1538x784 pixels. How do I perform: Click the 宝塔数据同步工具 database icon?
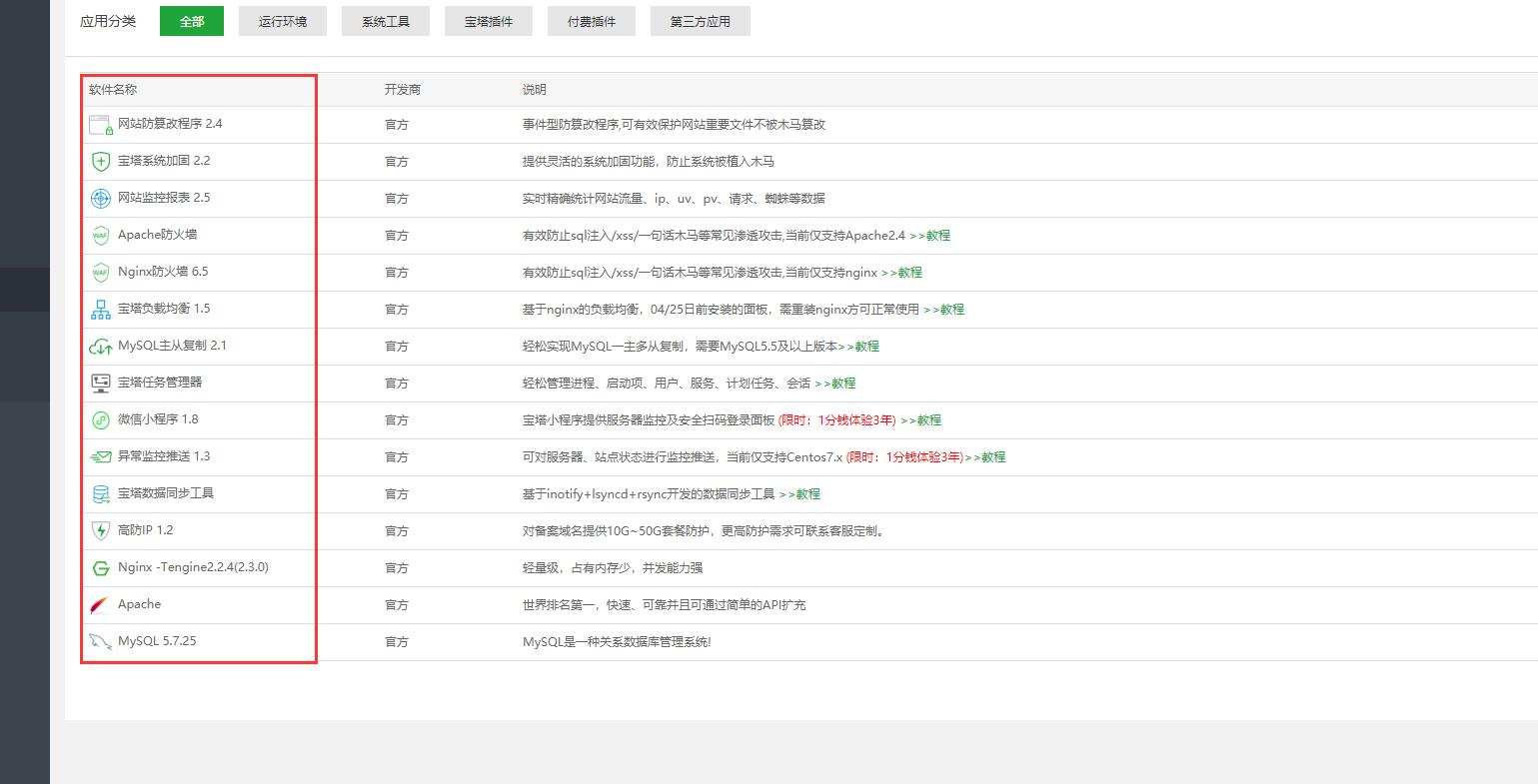coord(101,494)
